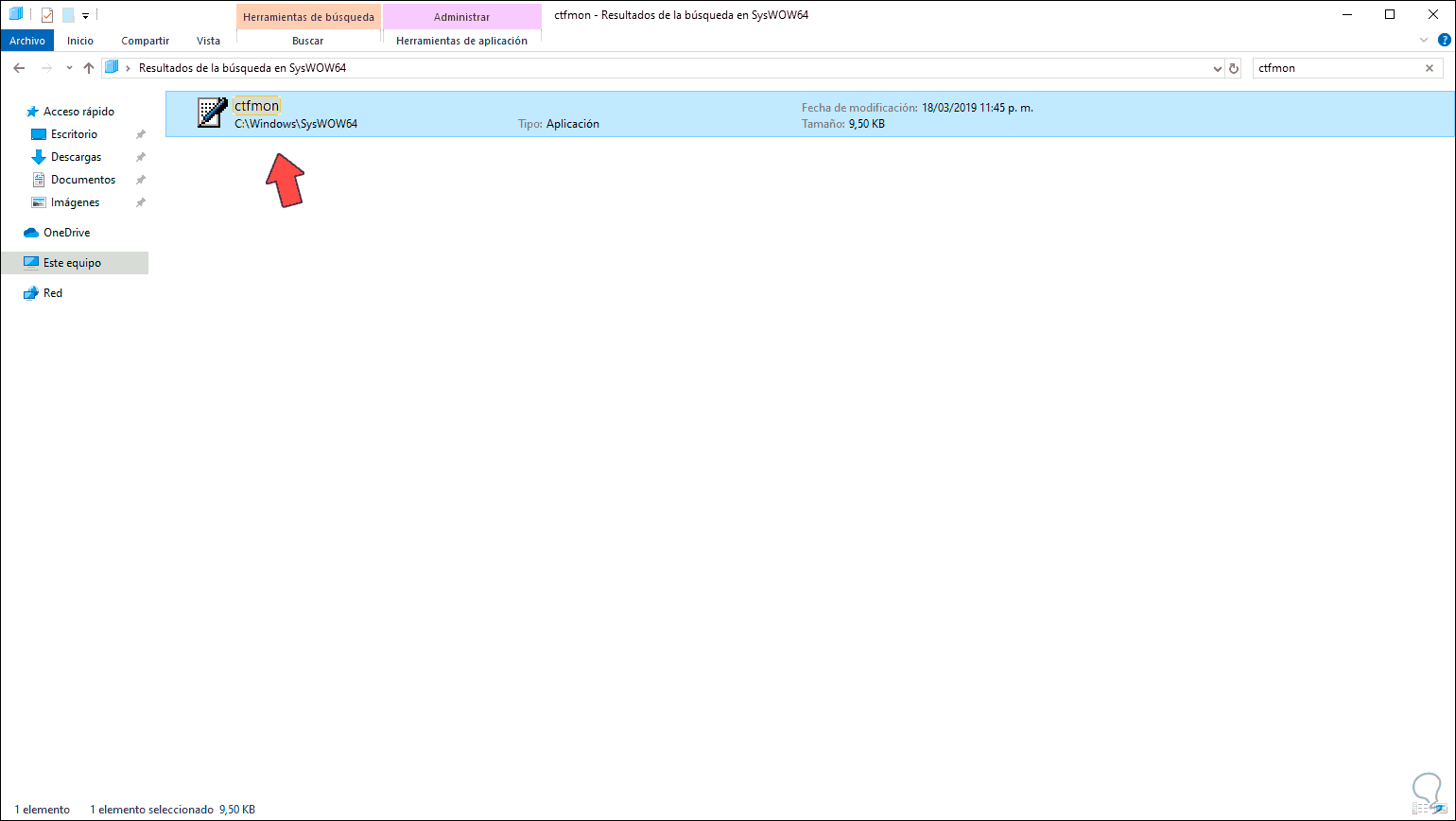Image resolution: width=1456 pixels, height=821 pixels.
Task: Switch to the Vista ribbon tab
Action: click(x=208, y=41)
